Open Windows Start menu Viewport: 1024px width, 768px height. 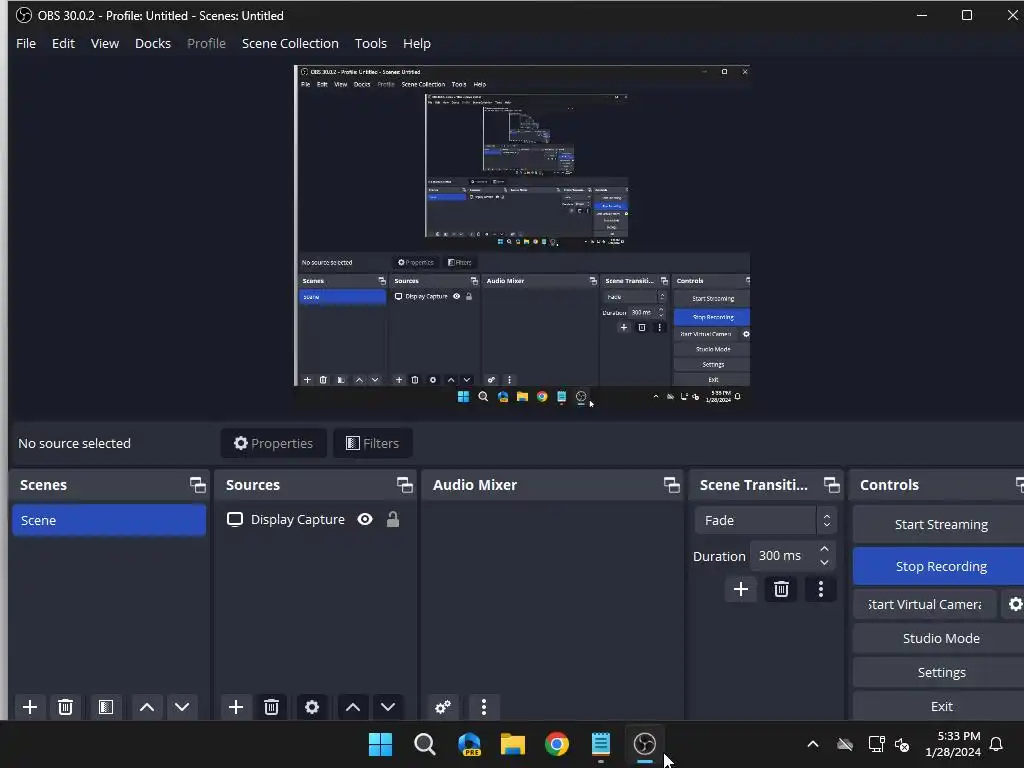click(x=381, y=744)
